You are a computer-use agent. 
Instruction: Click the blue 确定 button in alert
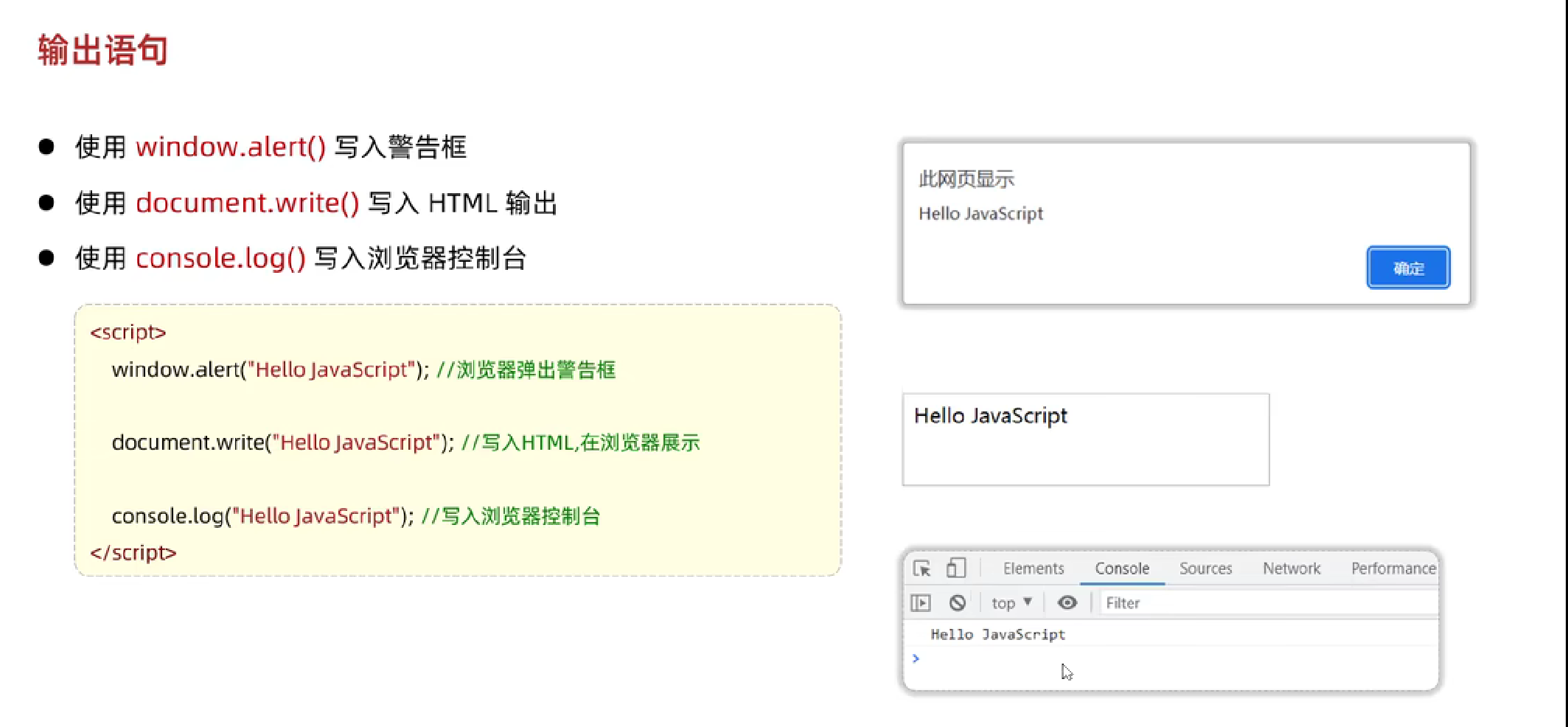(1408, 268)
